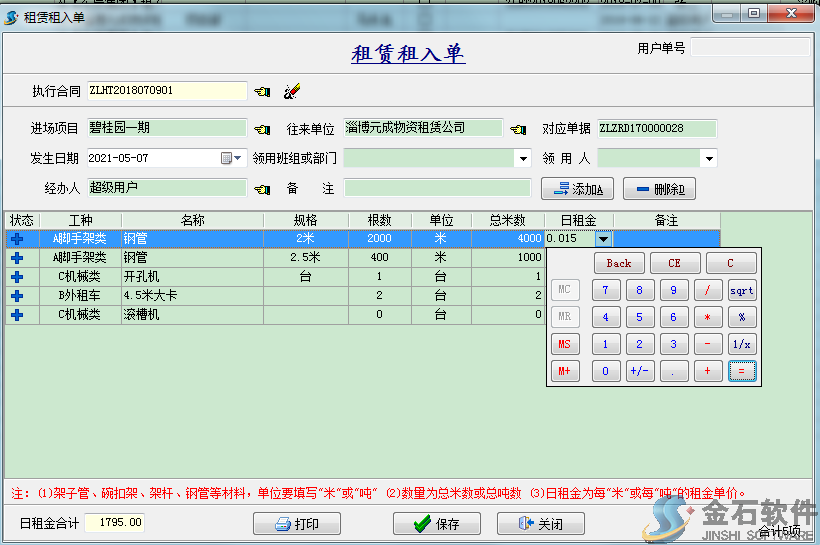
Task: Click the lookup icon beside 执行合同 field
Action: click(x=262, y=91)
